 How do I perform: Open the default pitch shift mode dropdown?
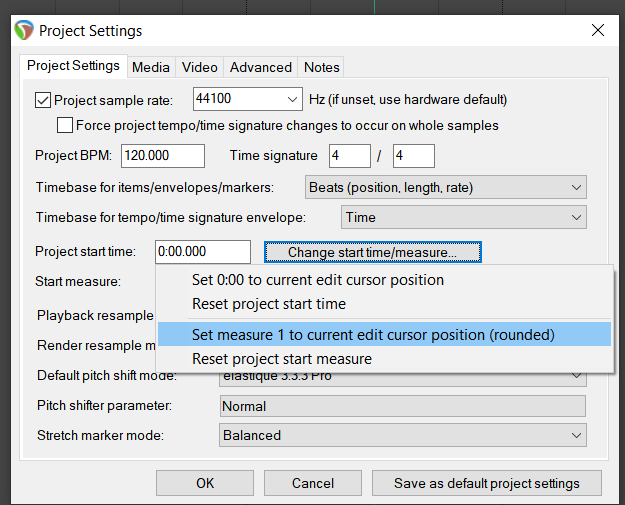(576, 376)
